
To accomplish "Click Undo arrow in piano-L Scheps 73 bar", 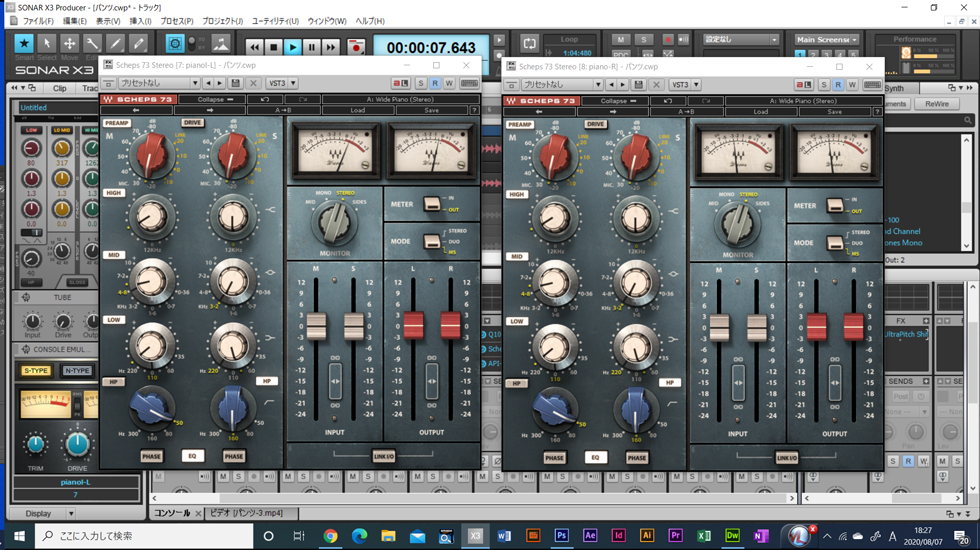I will 265,99.
